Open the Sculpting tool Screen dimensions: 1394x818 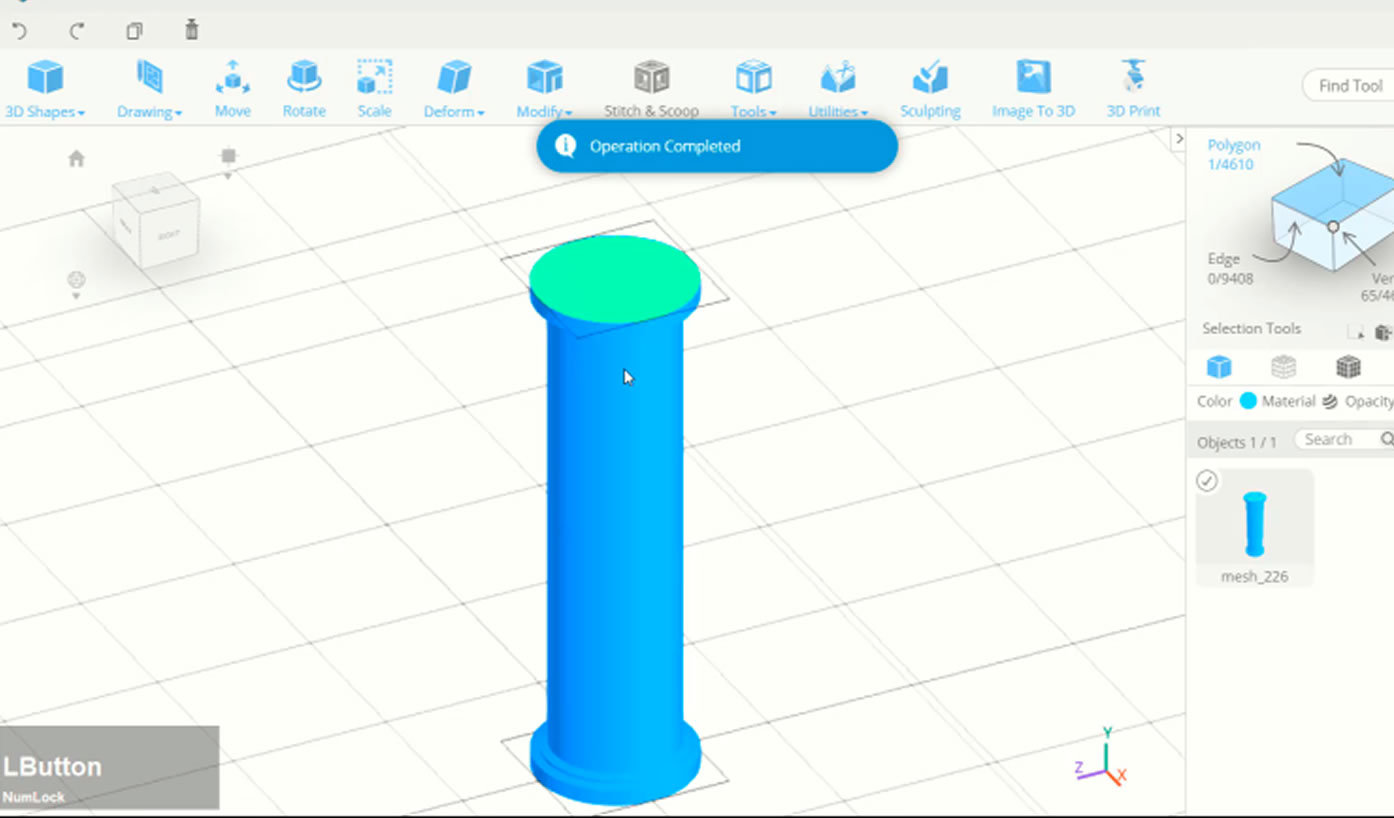[930, 89]
